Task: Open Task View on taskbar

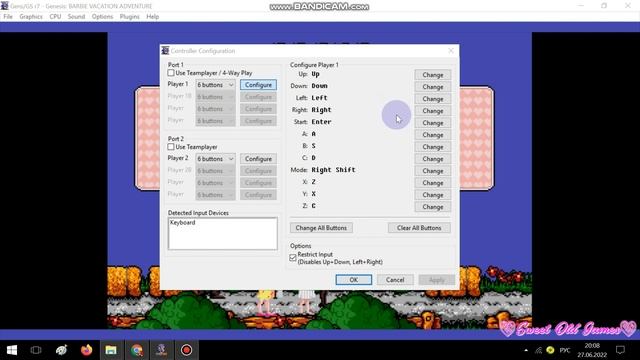Action: tap(36, 350)
